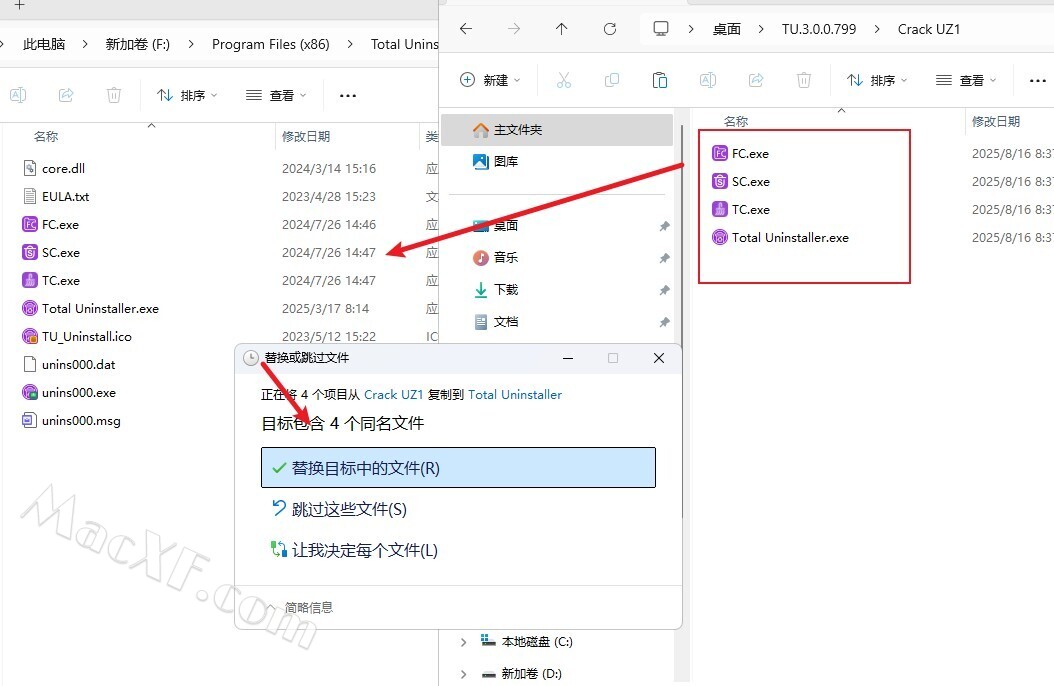Select TU_Uninstall.ico icon in left window
1054x686 pixels.
click(30, 336)
